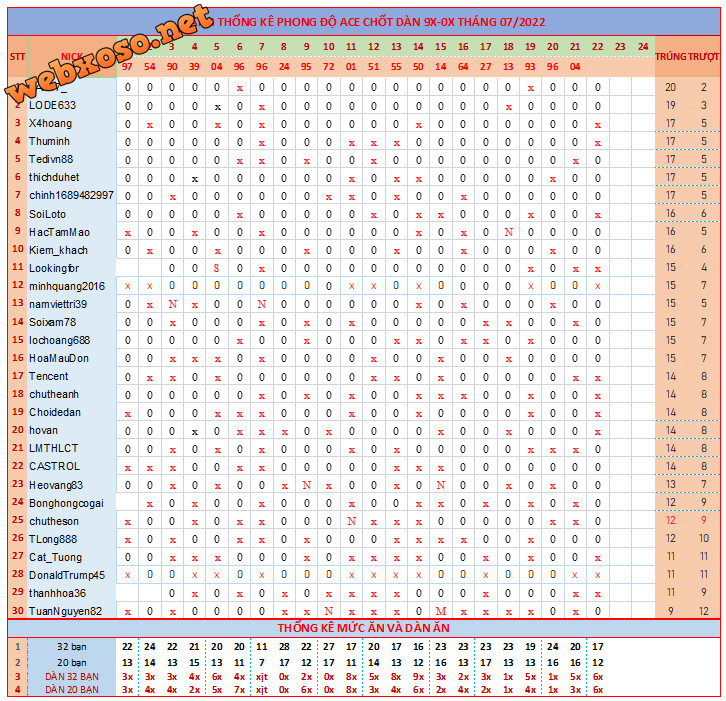Click the 'N' cell in chutheson row
The image size is (726, 701).
pyautogui.click(x=351, y=521)
